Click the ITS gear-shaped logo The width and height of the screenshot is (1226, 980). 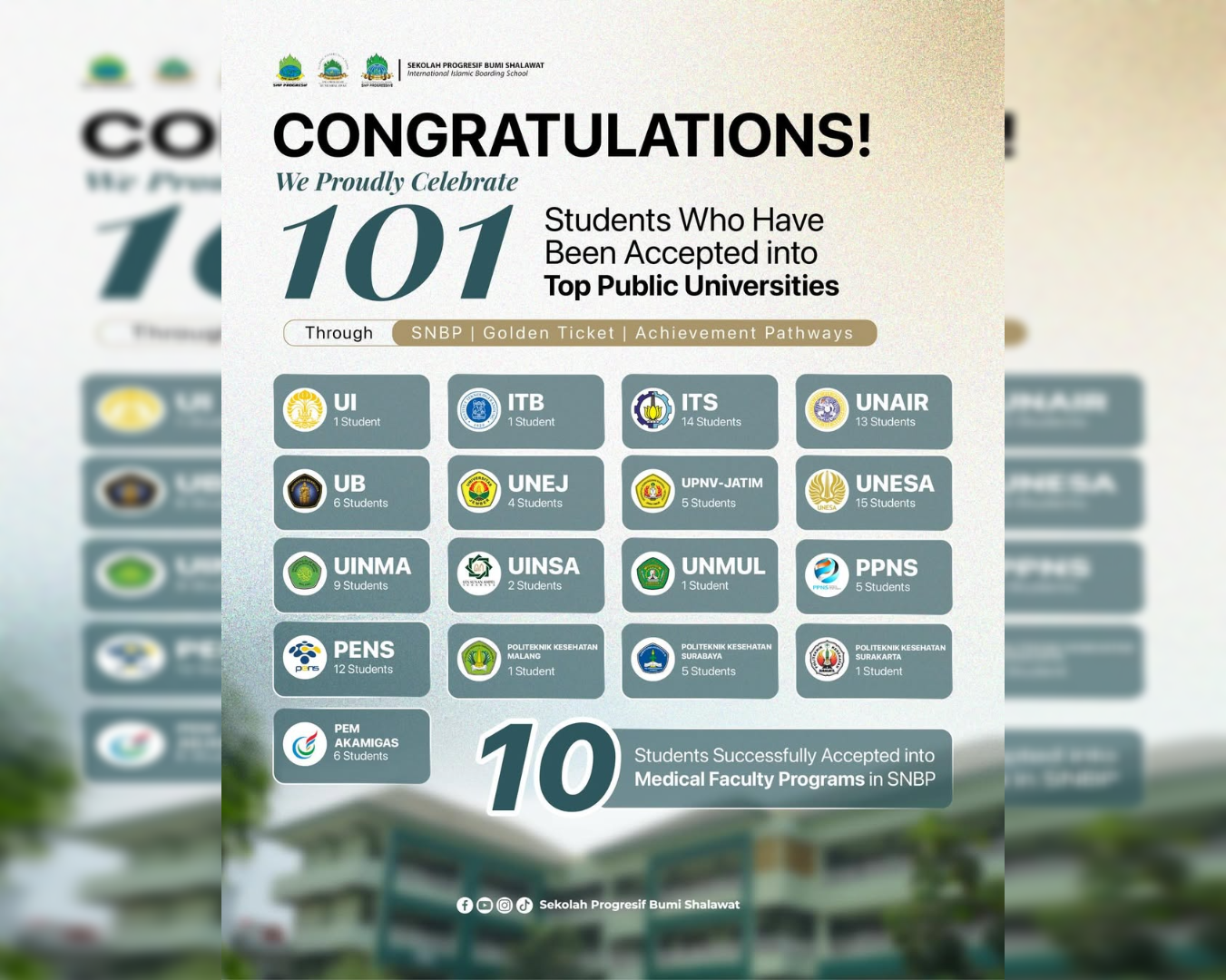click(652, 410)
